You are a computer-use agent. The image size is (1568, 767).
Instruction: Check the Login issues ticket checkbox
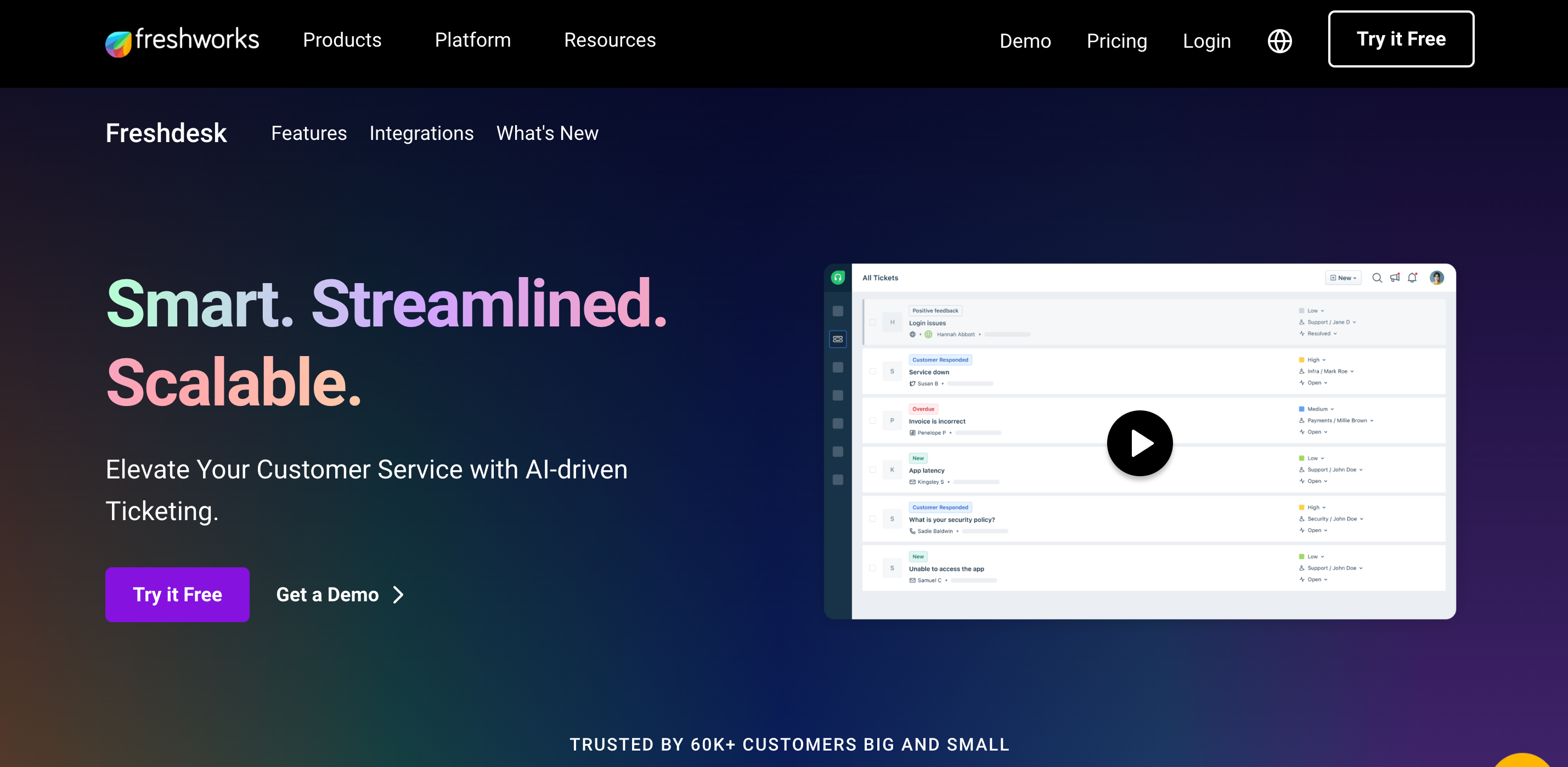click(872, 322)
